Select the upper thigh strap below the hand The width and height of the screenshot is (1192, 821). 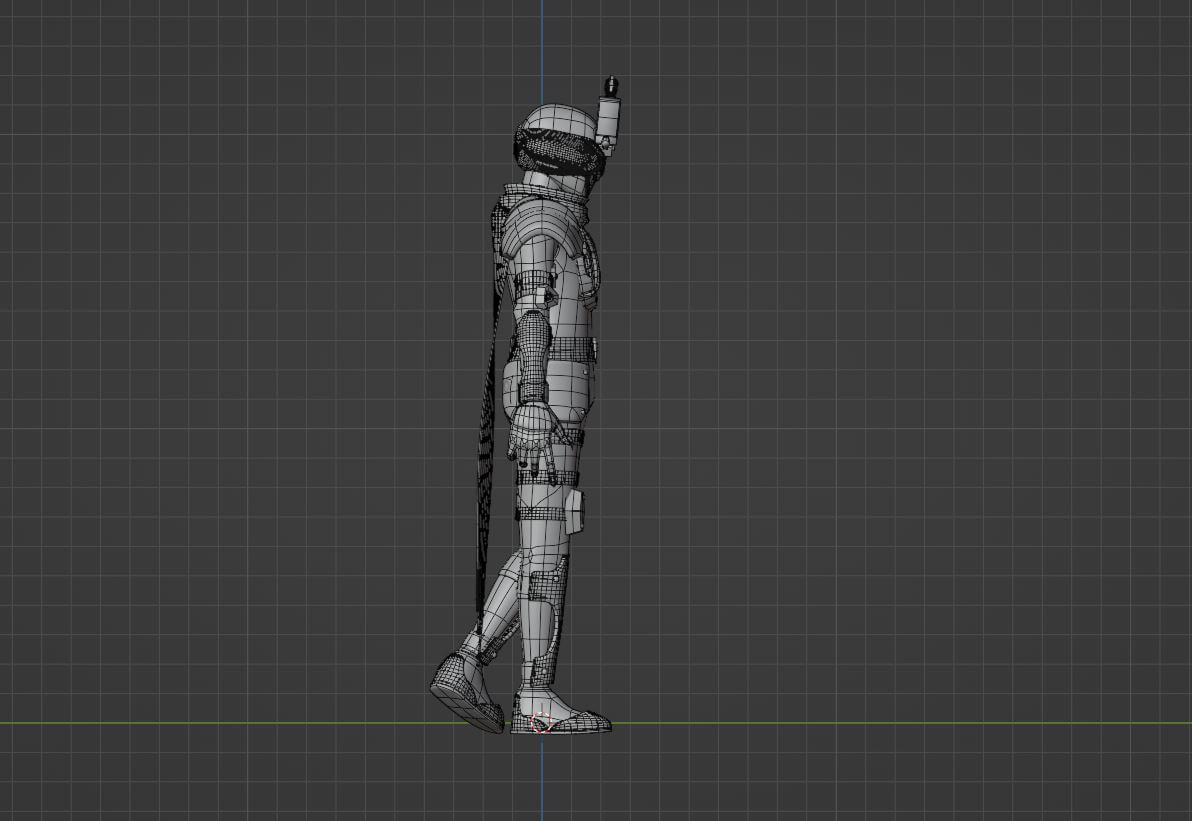[x=548, y=477]
